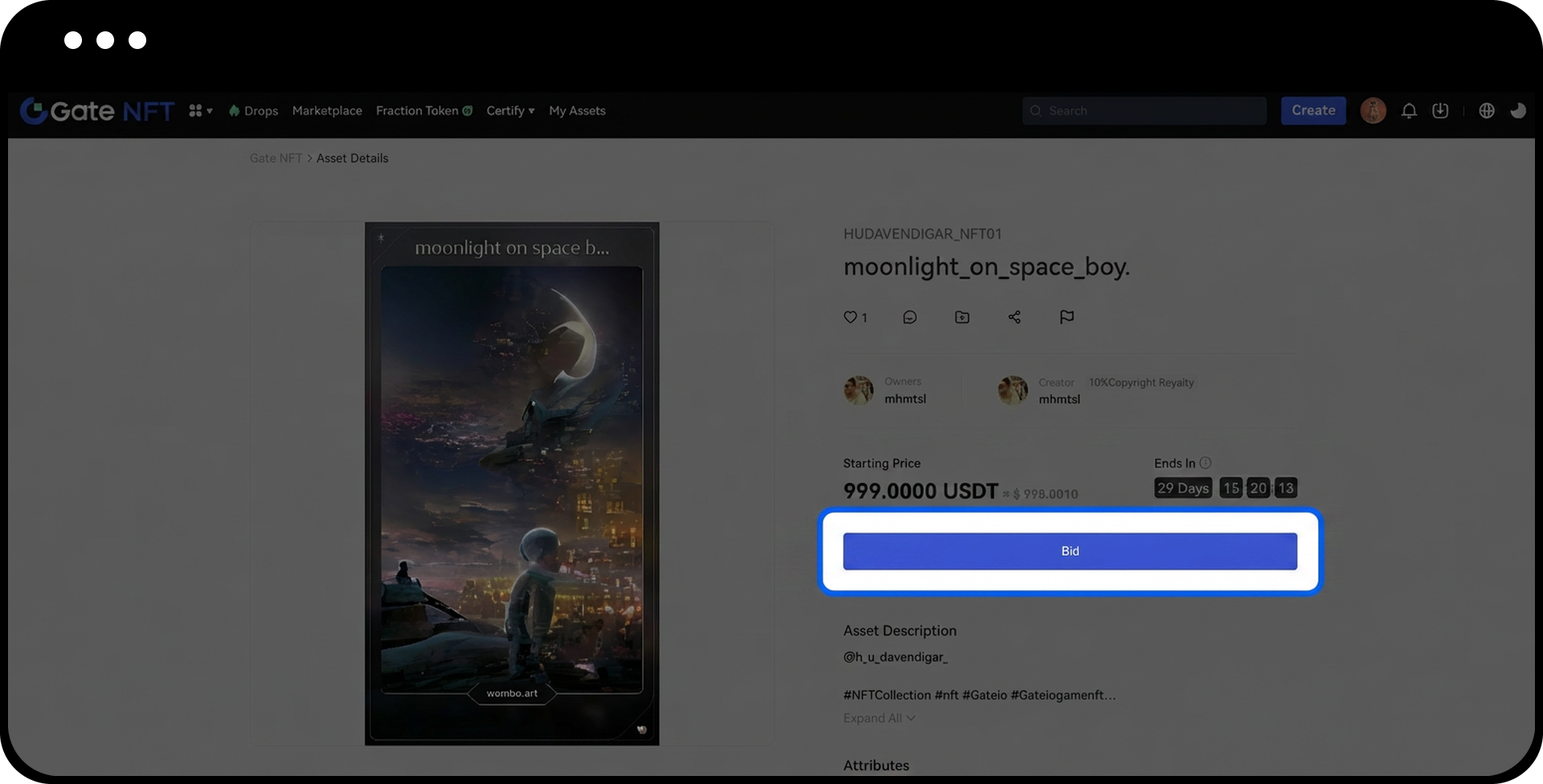Open the comments speech bubble icon

click(x=910, y=317)
